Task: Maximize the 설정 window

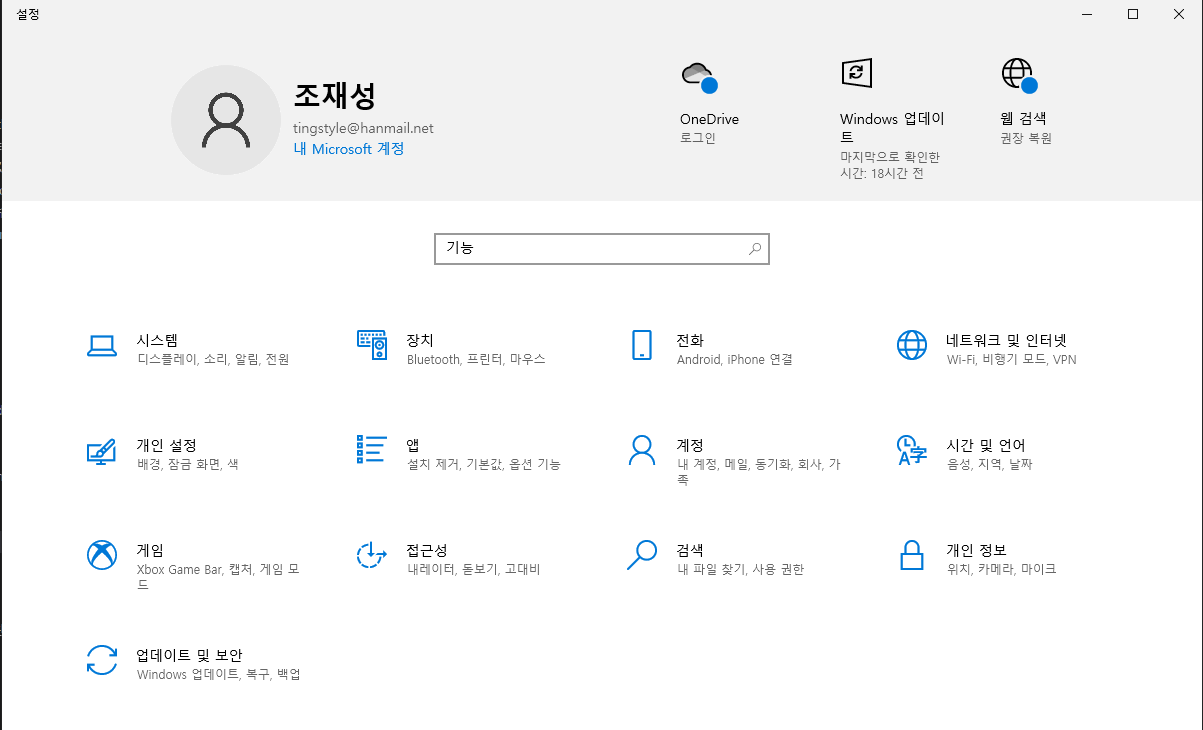Action: pyautogui.click(x=1133, y=14)
